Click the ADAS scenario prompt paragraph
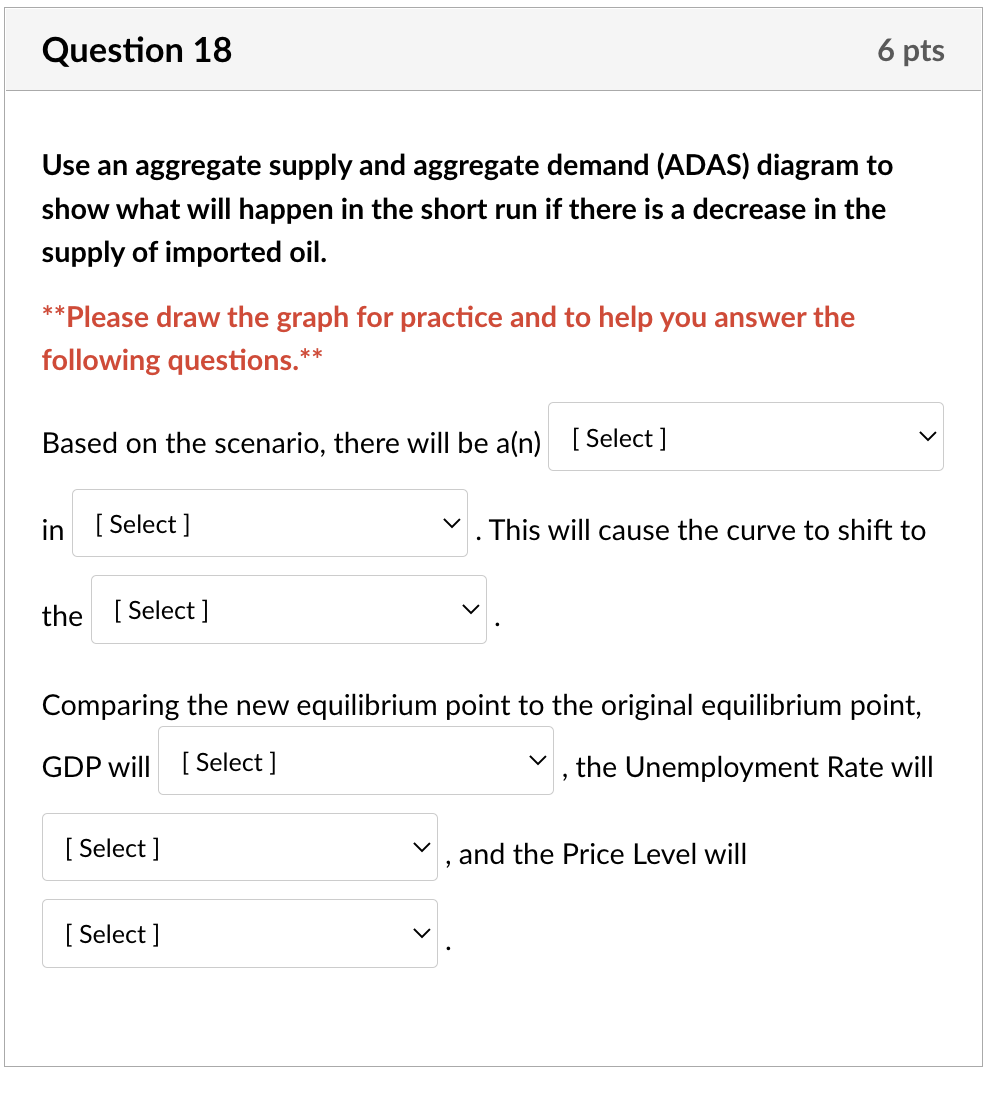 coord(466,208)
